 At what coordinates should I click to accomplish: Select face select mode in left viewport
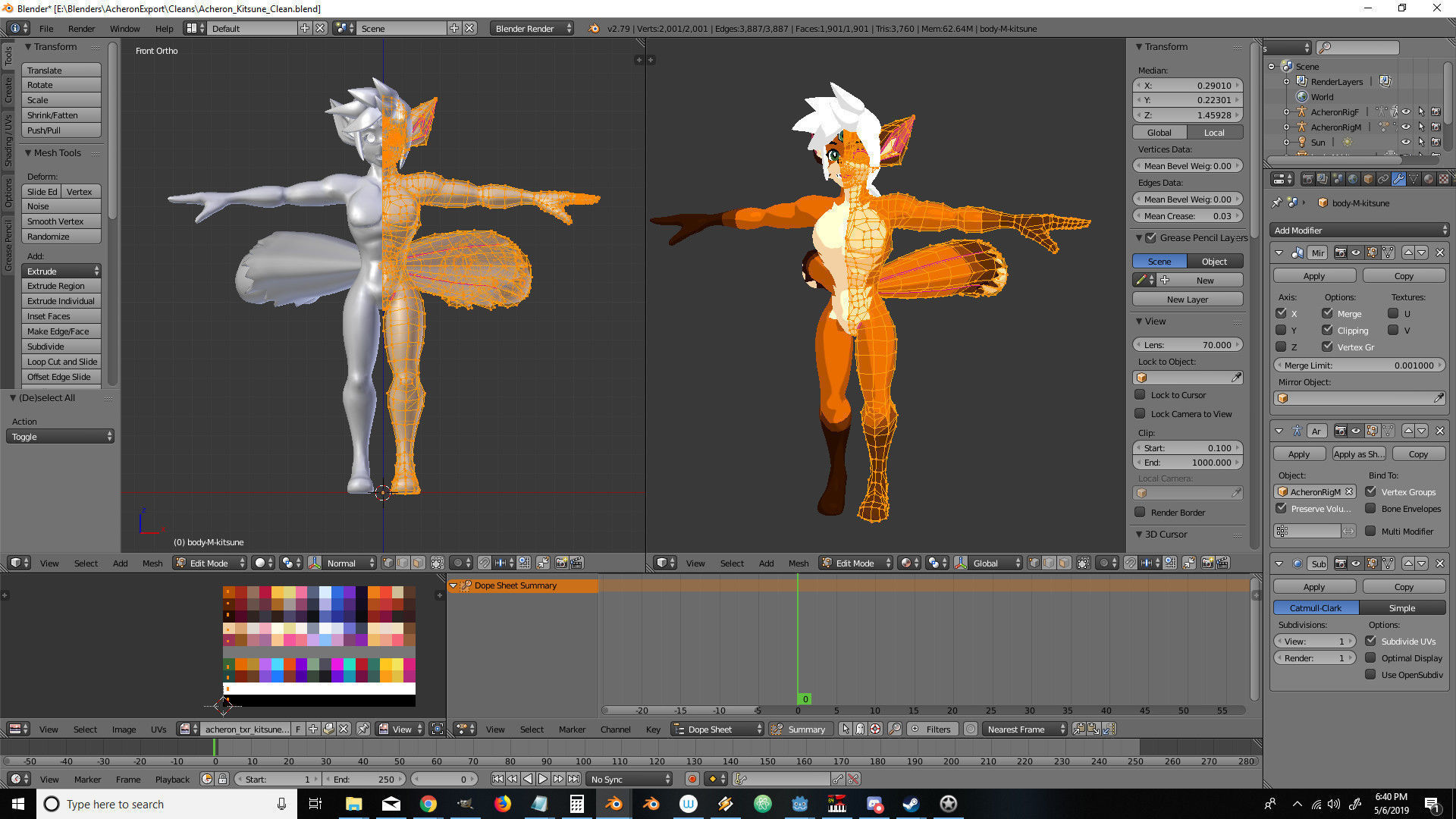click(x=417, y=563)
